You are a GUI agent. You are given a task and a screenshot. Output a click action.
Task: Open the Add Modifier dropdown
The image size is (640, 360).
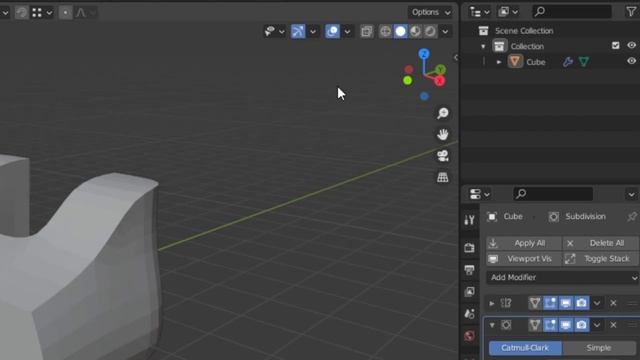click(x=563, y=278)
